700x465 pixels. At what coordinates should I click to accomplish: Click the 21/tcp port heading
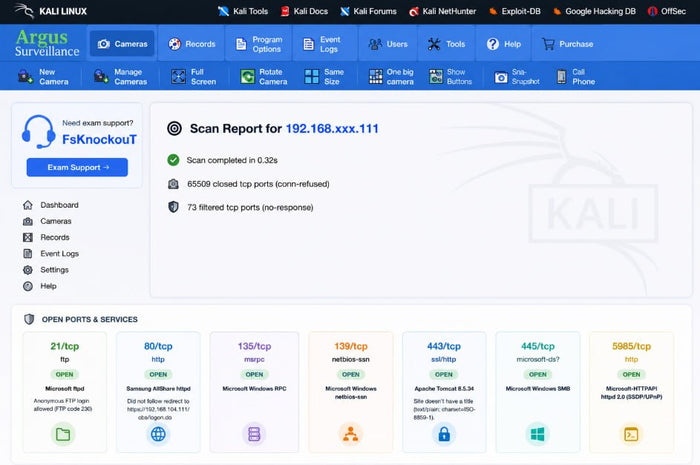pyautogui.click(x=65, y=346)
